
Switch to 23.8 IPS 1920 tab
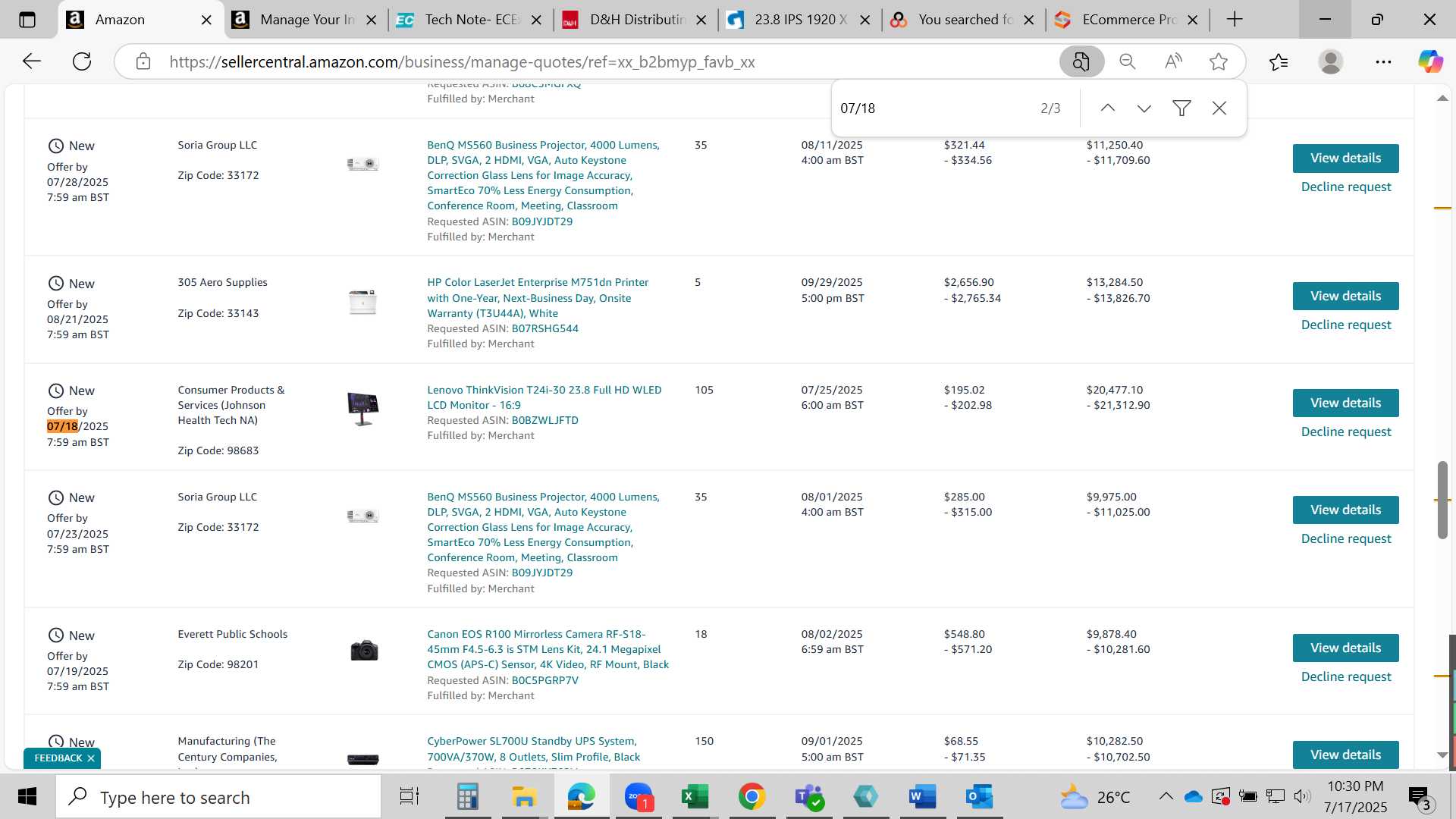(800, 20)
